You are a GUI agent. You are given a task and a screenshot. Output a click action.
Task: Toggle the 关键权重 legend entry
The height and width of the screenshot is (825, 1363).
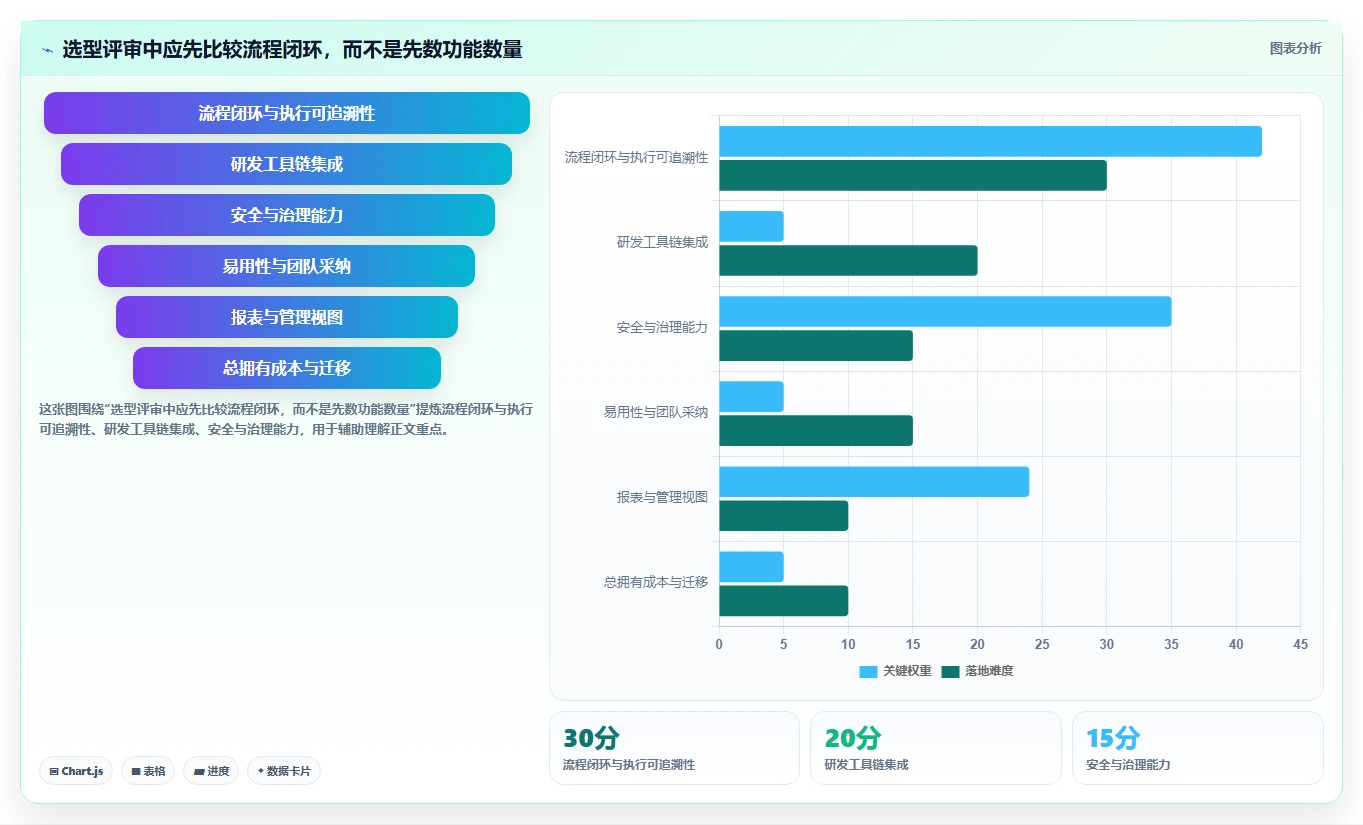coord(895,671)
